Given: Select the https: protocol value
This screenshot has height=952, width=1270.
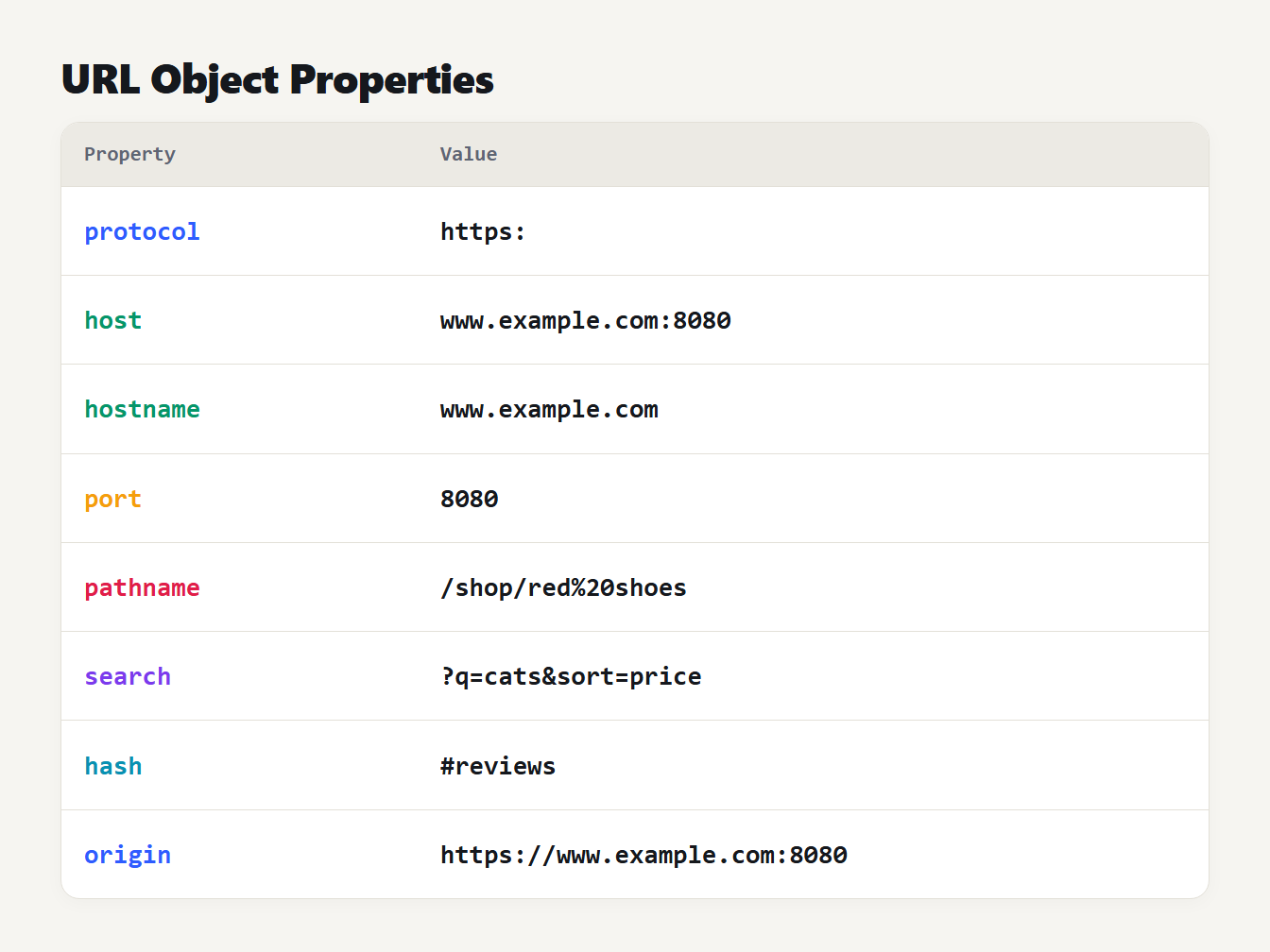Looking at the screenshot, I should (x=483, y=231).
